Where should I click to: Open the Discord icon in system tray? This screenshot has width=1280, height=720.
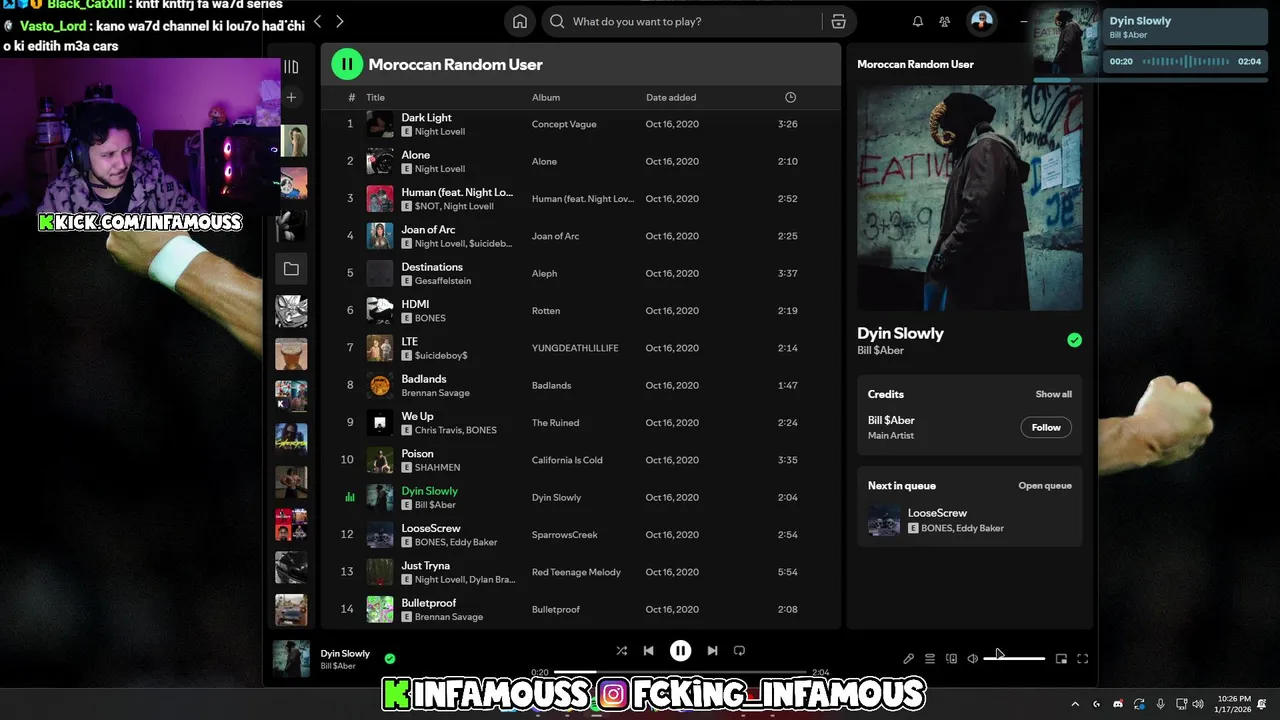tap(1118, 704)
